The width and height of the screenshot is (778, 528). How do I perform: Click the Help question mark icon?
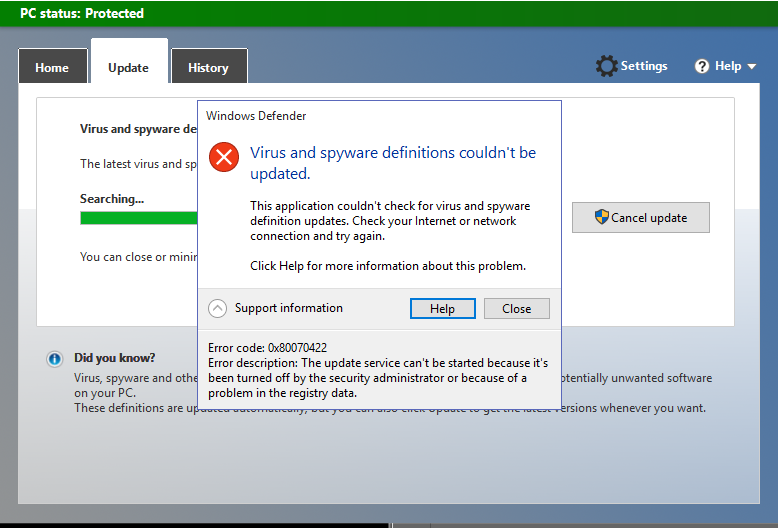tap(702, 66)
